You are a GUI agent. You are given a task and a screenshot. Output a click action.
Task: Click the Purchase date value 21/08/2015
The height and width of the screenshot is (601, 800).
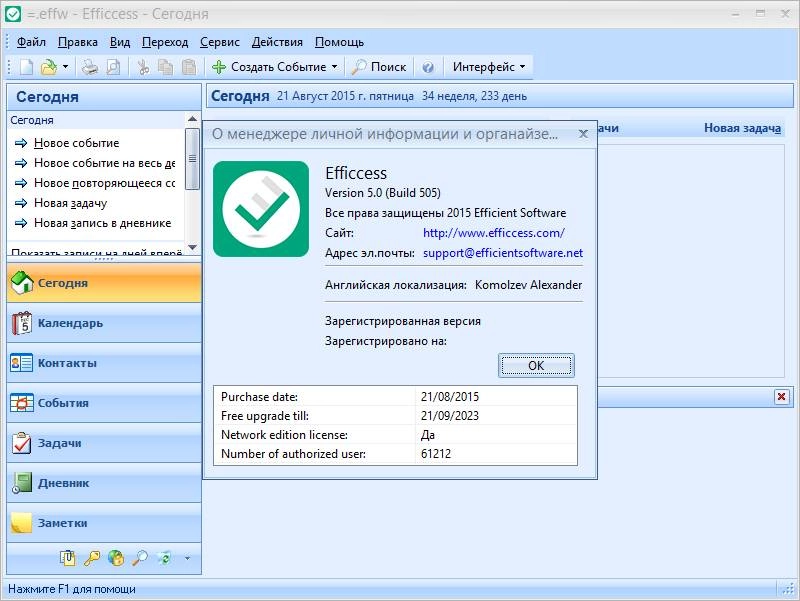click(x=449, y=396)
